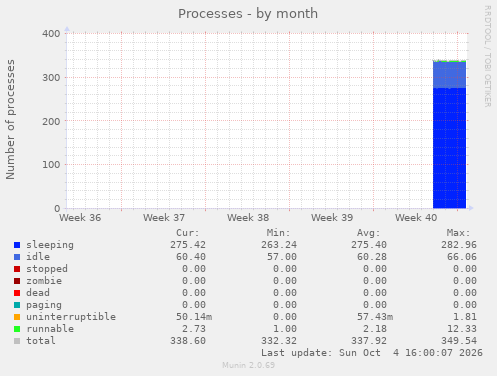
Task: Select the 'sleeping' legend label
Action: (50, 245)
